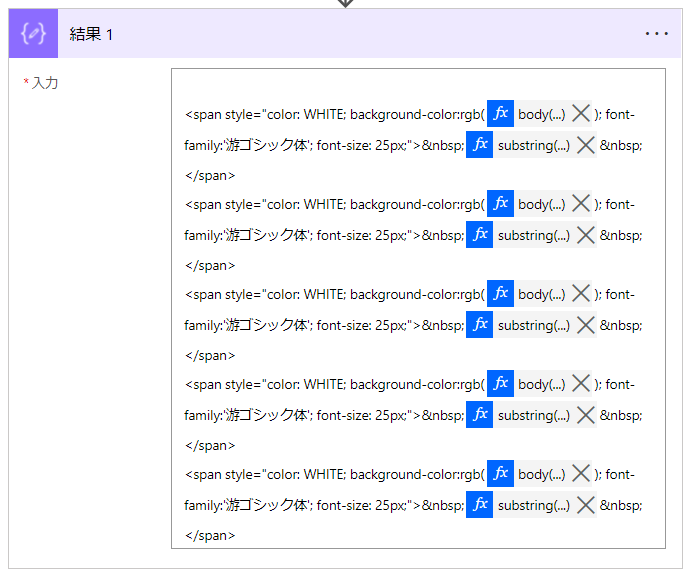Click the fx icon of second substring(...) token

coord(480,235)
